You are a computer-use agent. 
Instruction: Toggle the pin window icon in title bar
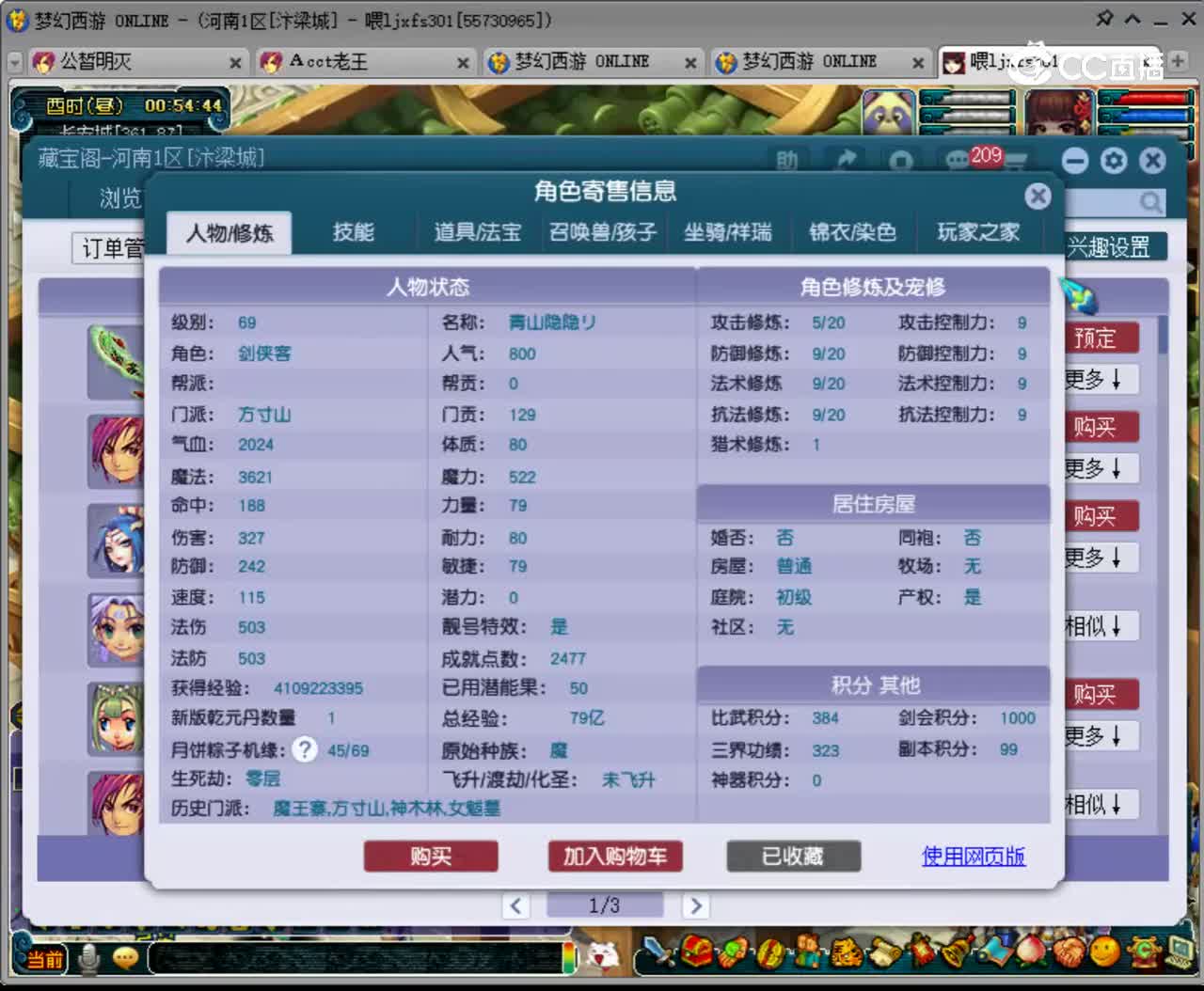(x=1105, y=18)
